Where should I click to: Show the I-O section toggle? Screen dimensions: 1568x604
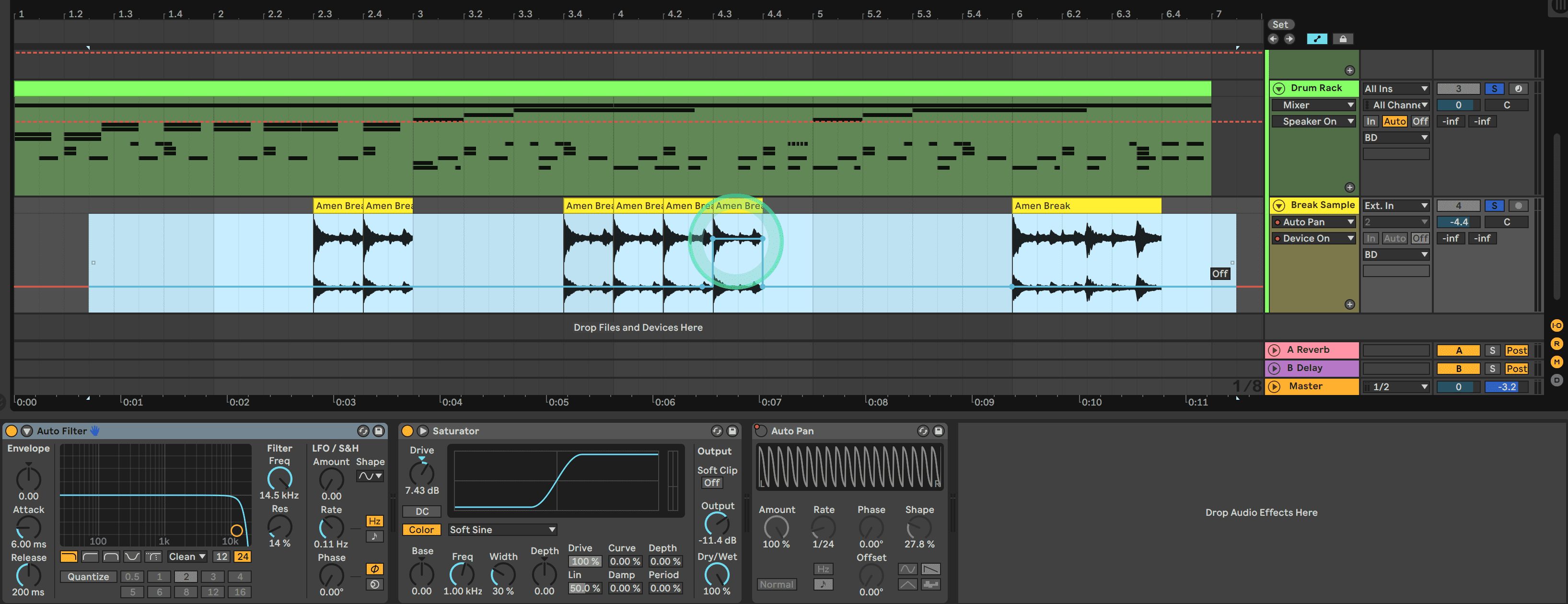point(1556,326)
